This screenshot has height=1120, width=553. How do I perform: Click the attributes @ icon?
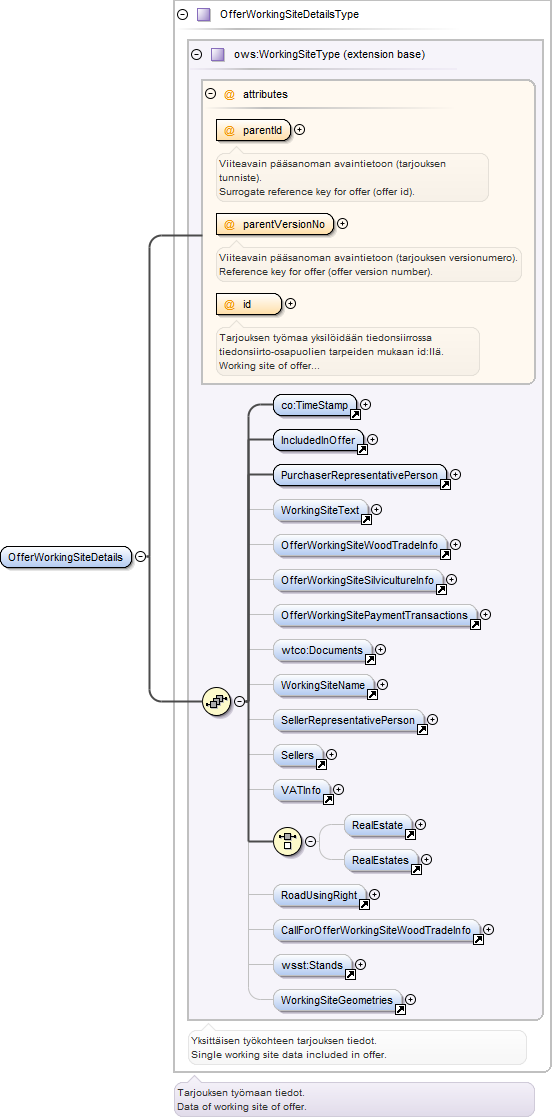pyautogui.click(x=229, y=94)
